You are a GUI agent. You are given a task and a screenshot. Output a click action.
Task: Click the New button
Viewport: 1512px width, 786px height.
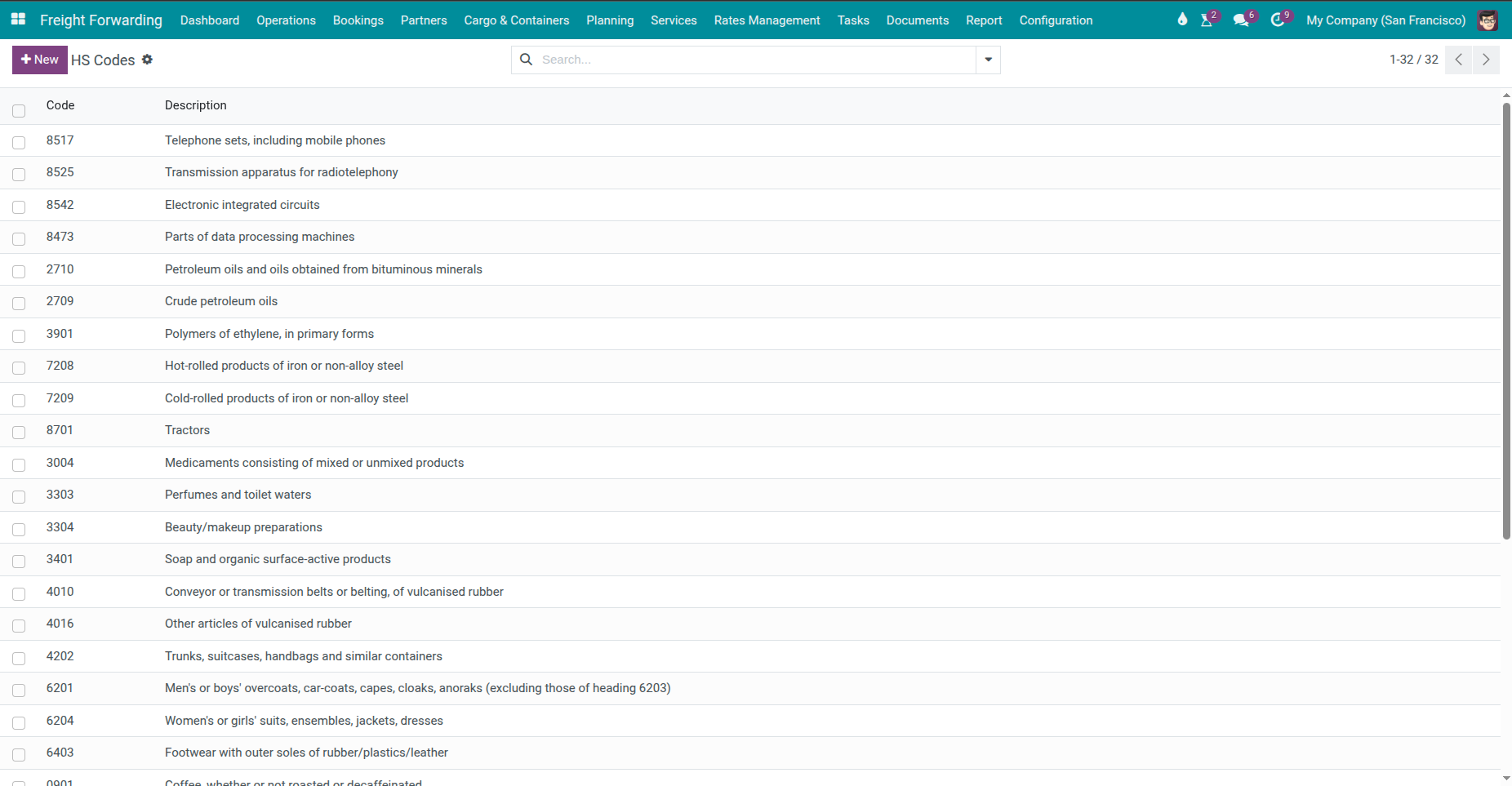(x=40, y=60)
